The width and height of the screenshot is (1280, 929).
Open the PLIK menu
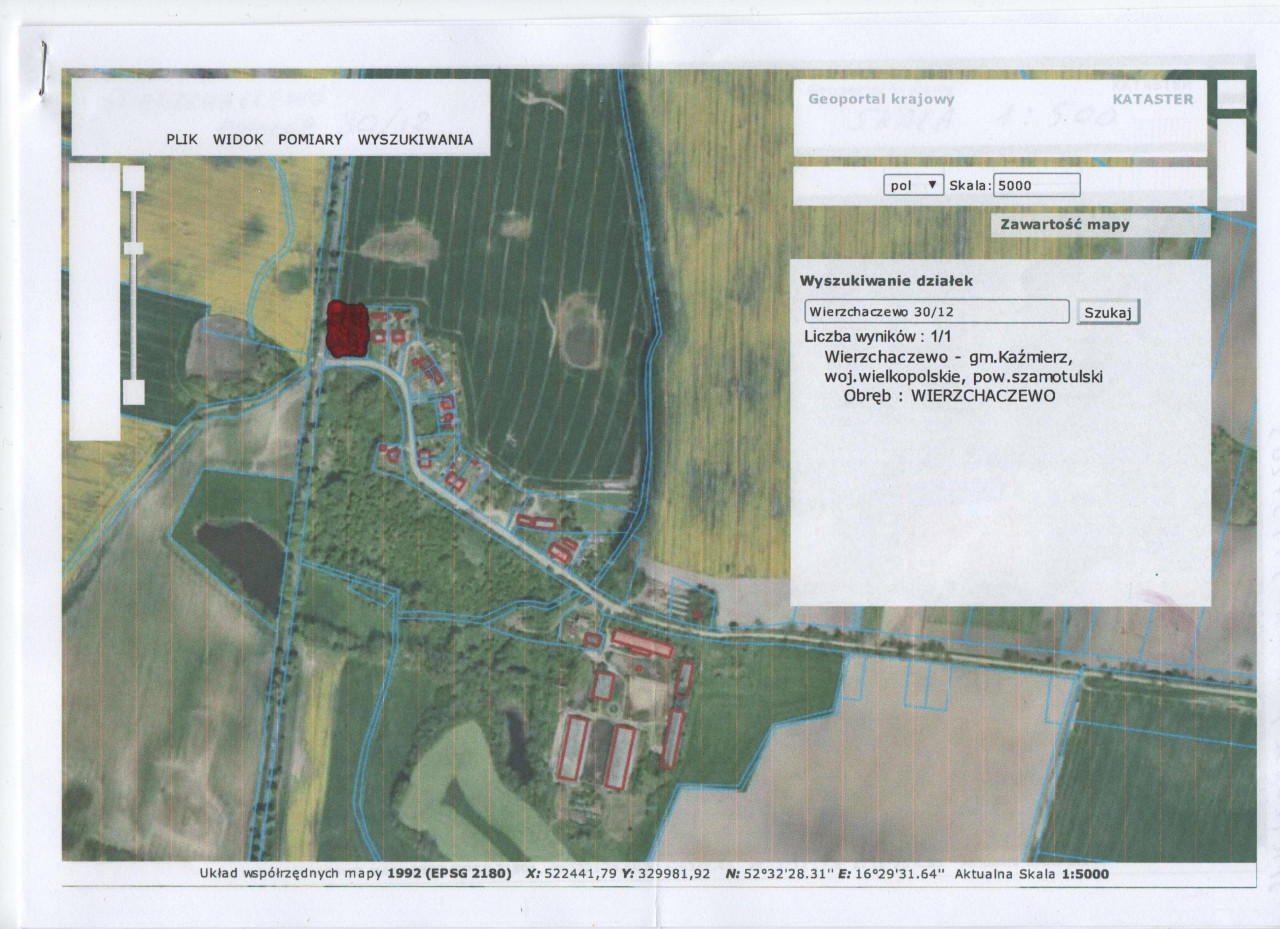(x=183, y=140)
